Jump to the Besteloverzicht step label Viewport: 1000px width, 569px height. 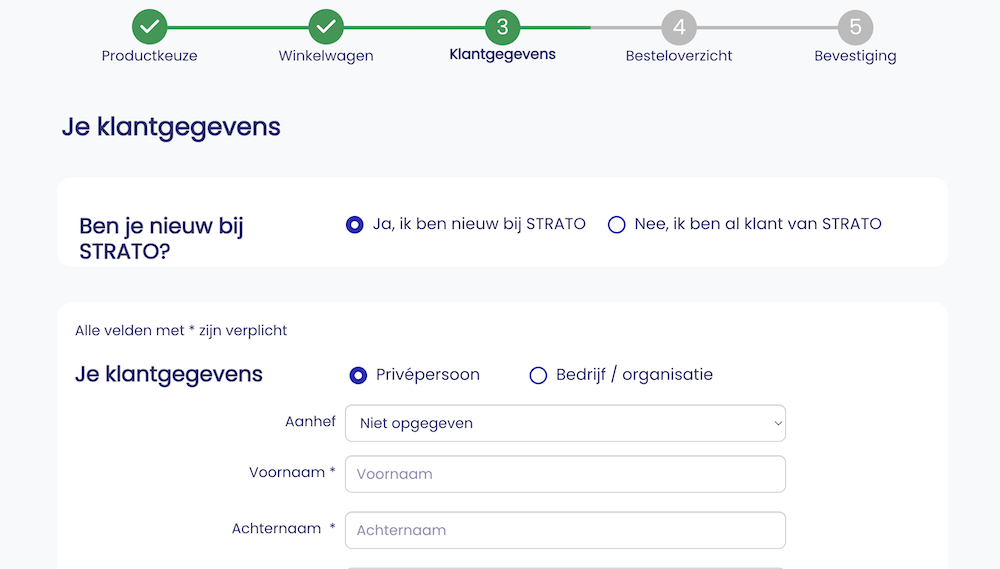679,56
